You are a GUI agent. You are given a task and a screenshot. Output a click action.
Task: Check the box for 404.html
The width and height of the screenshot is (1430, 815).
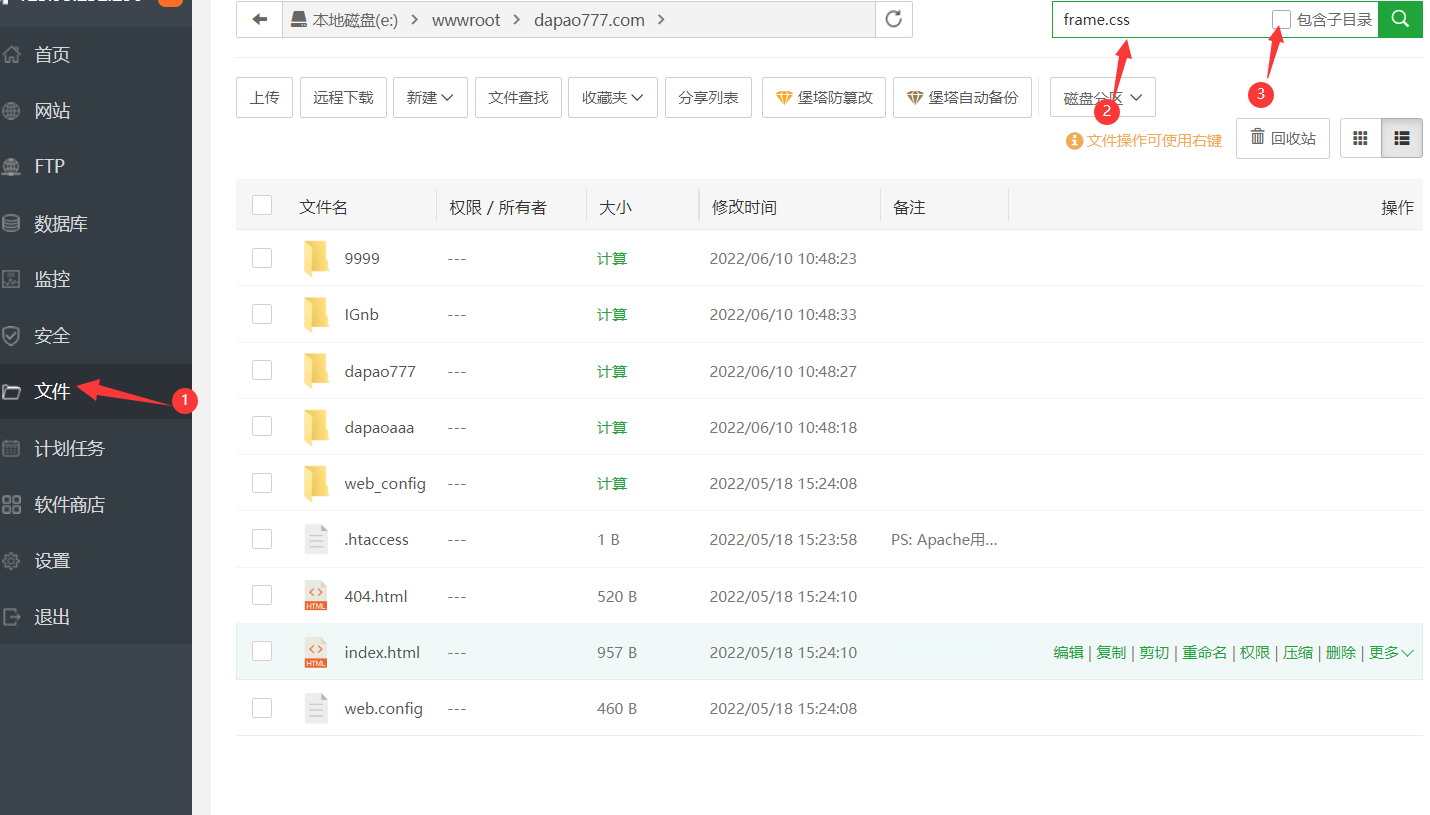[x=262, y=595]
